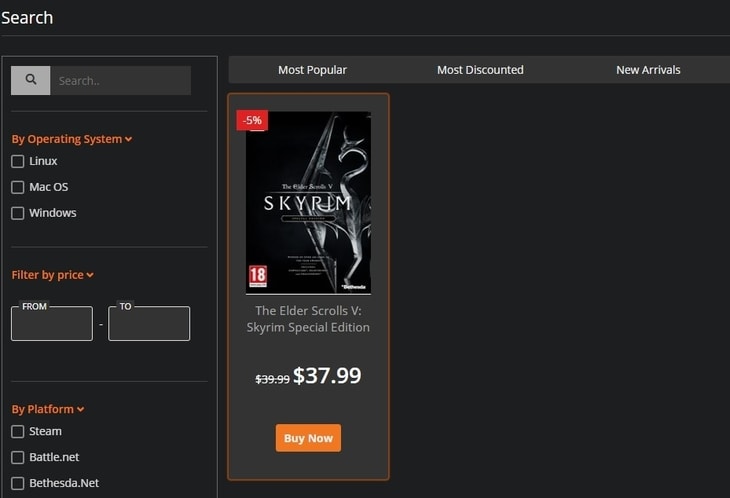
Task: Click the TO price field
Action: (149, 323)
